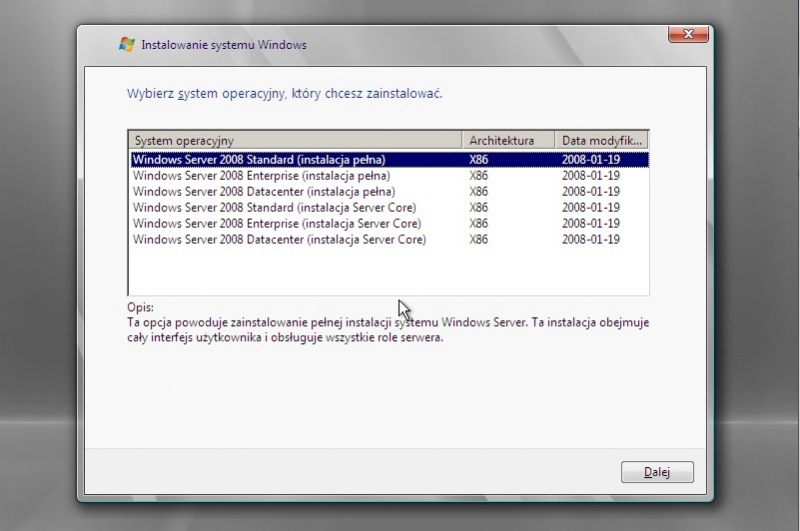Click empty area below the OS list entries
The image size is (800, 531).
388,270
